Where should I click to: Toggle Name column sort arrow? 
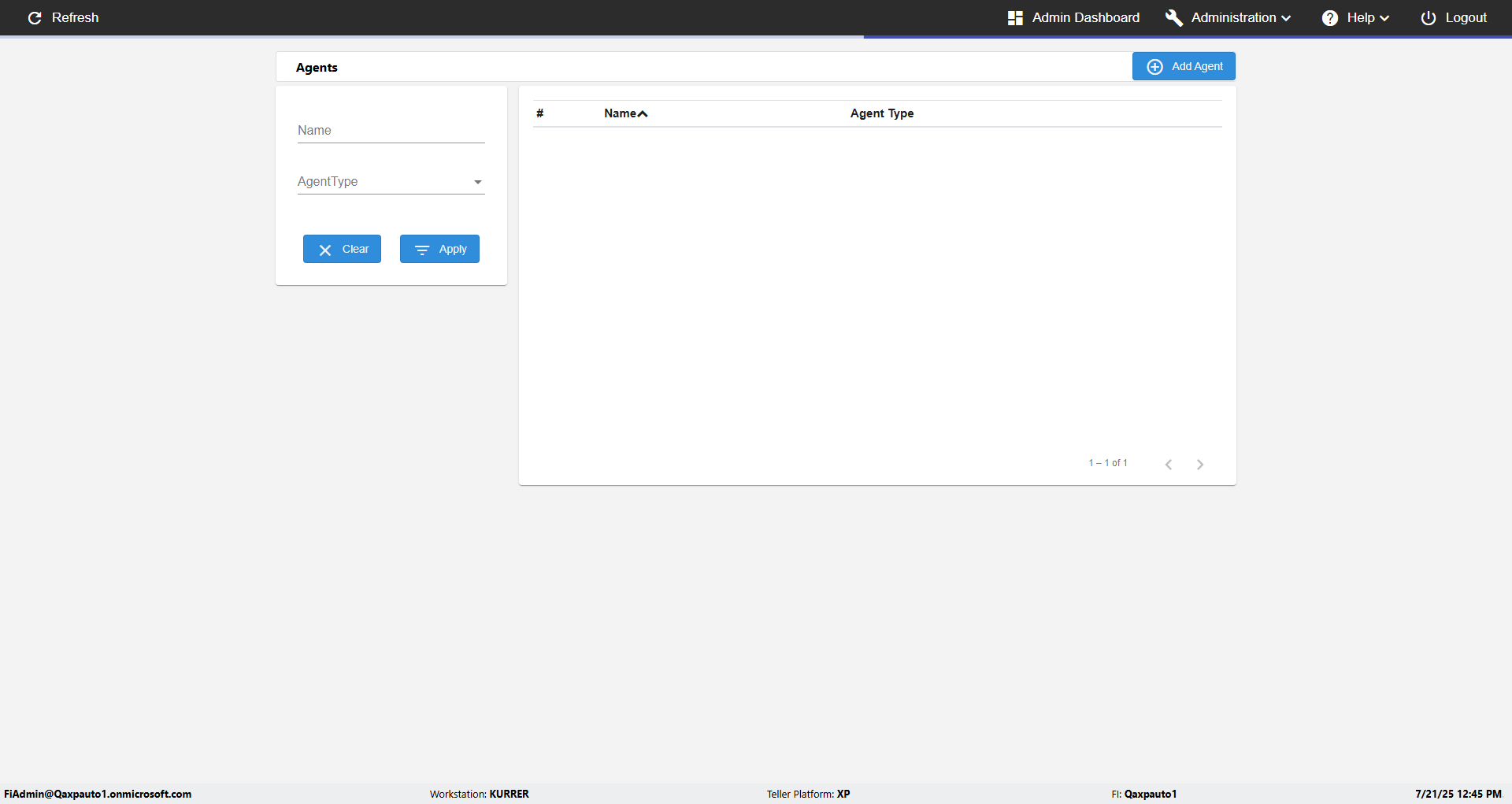(x=643, y=114)
